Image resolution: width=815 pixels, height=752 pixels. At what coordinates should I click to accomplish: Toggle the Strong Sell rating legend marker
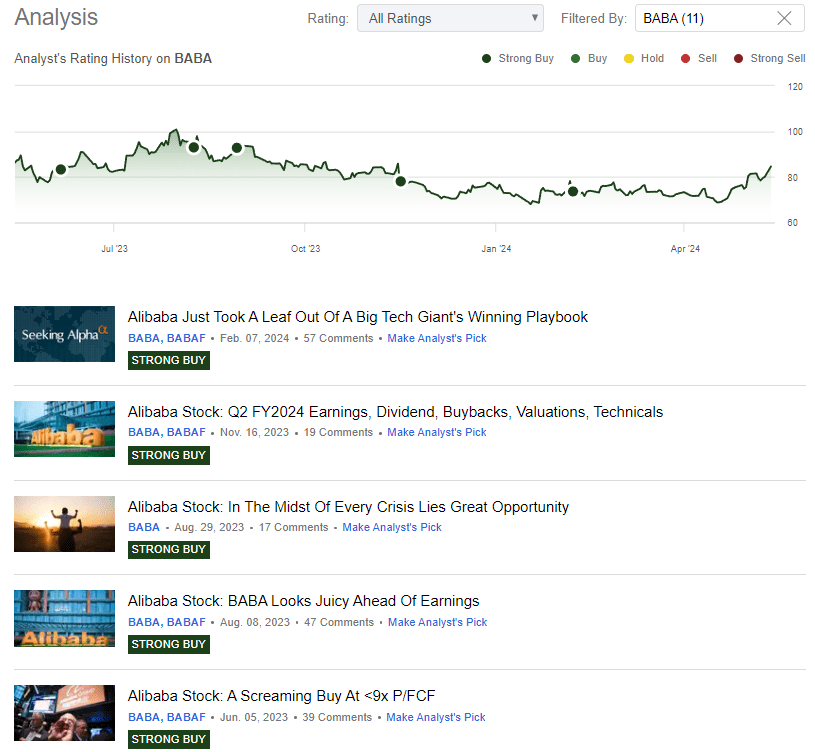pos(737,58)
